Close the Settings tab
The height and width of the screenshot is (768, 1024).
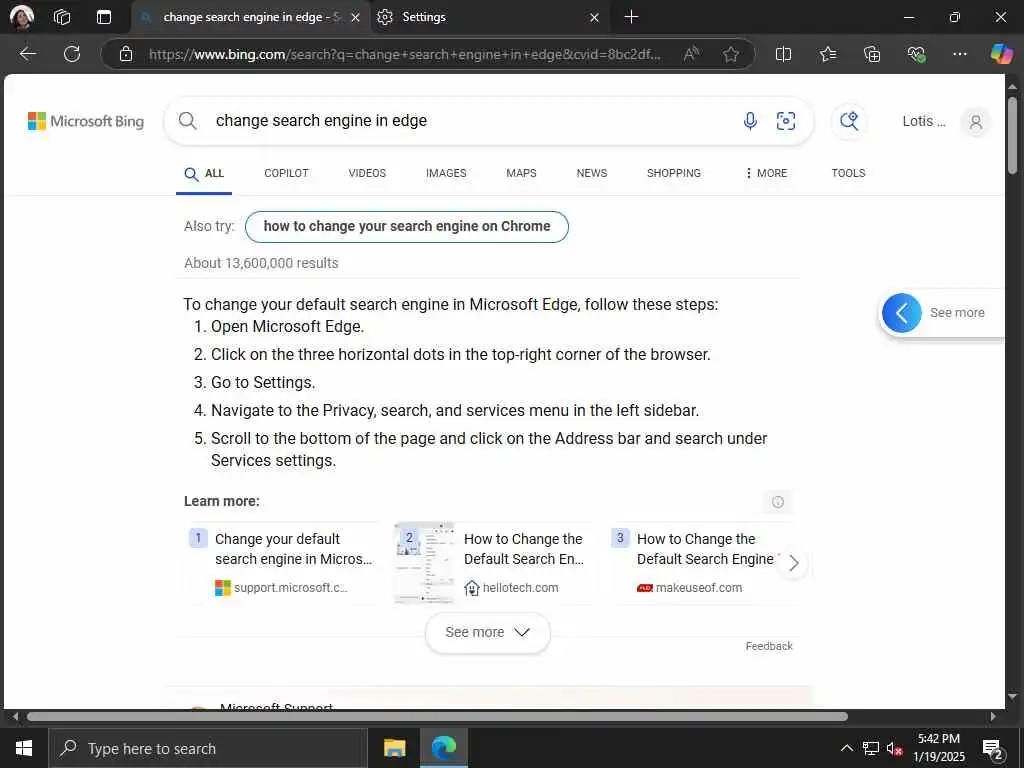(594, 18)
